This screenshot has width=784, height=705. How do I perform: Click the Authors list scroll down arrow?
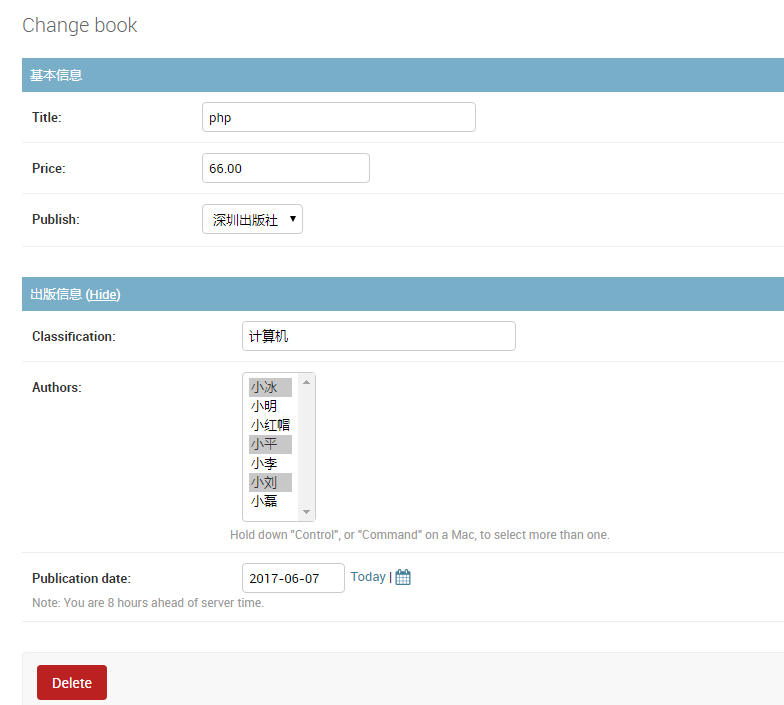[x=306, y=512]
